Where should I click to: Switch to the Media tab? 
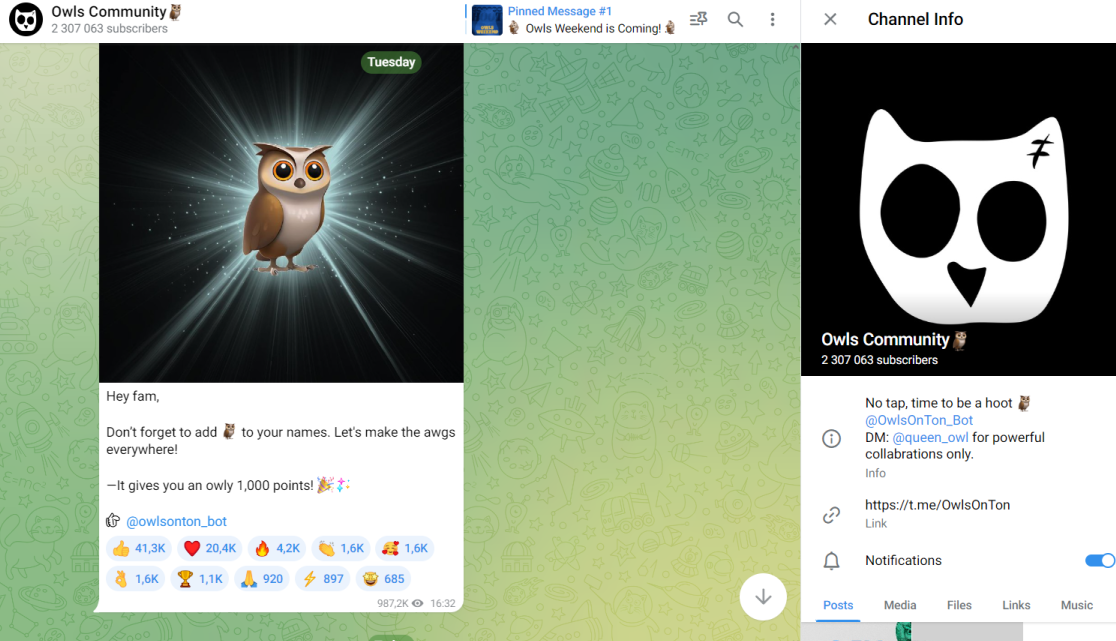tap(900, 605)
